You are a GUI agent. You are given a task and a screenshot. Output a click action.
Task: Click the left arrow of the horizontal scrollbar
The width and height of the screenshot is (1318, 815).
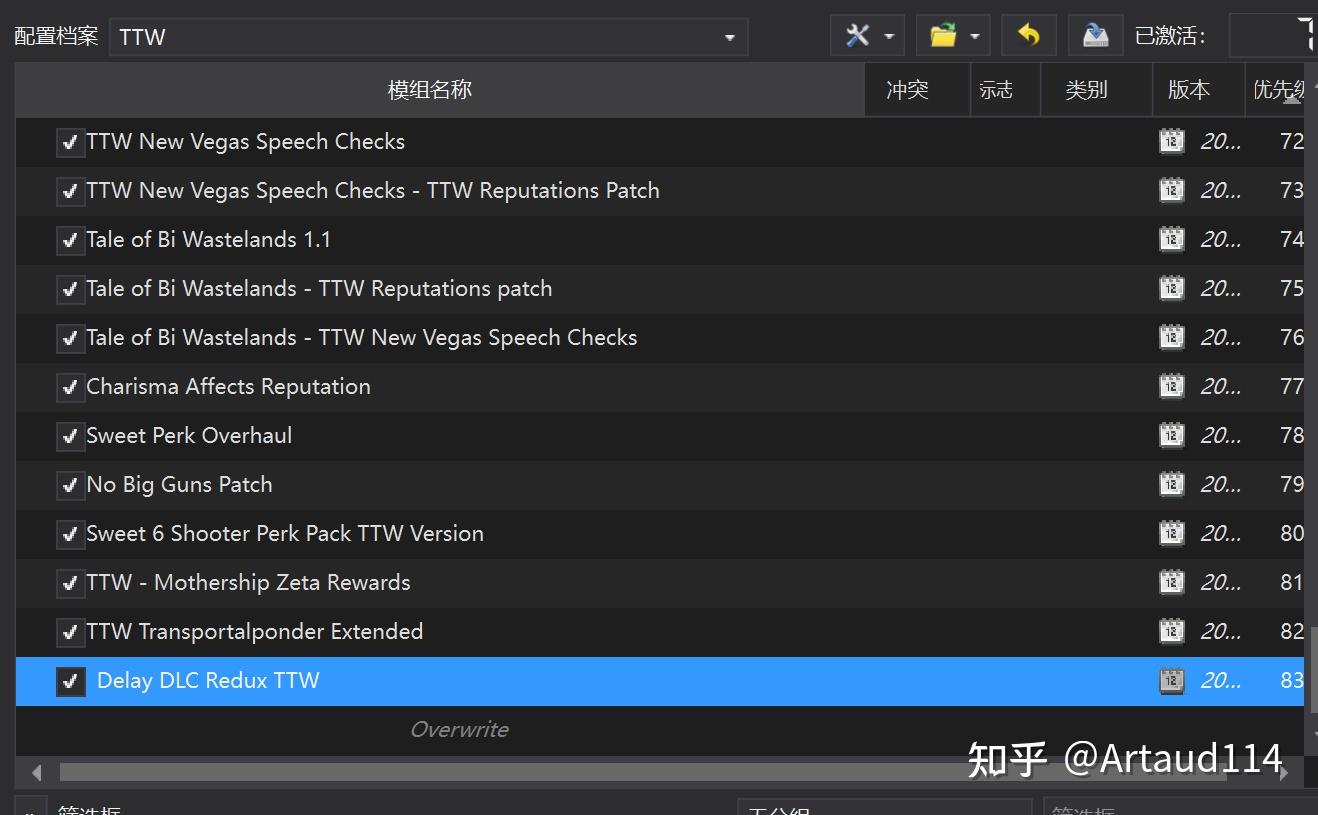(x=36, y=772)
